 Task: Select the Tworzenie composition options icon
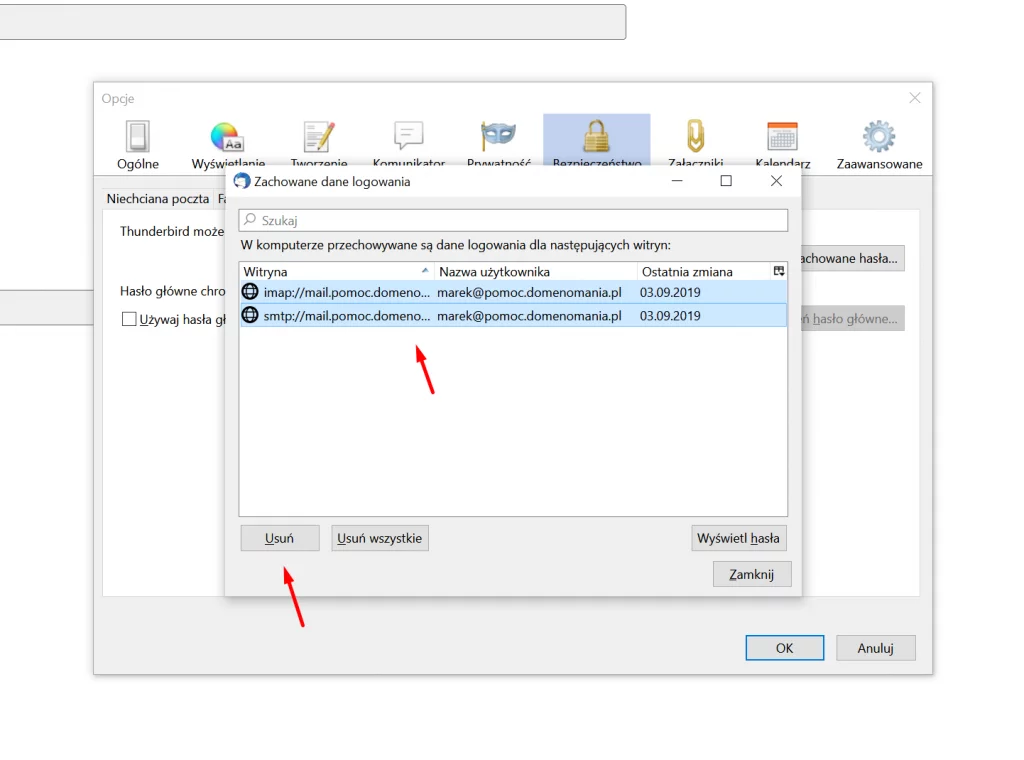(x=319, y=136)
